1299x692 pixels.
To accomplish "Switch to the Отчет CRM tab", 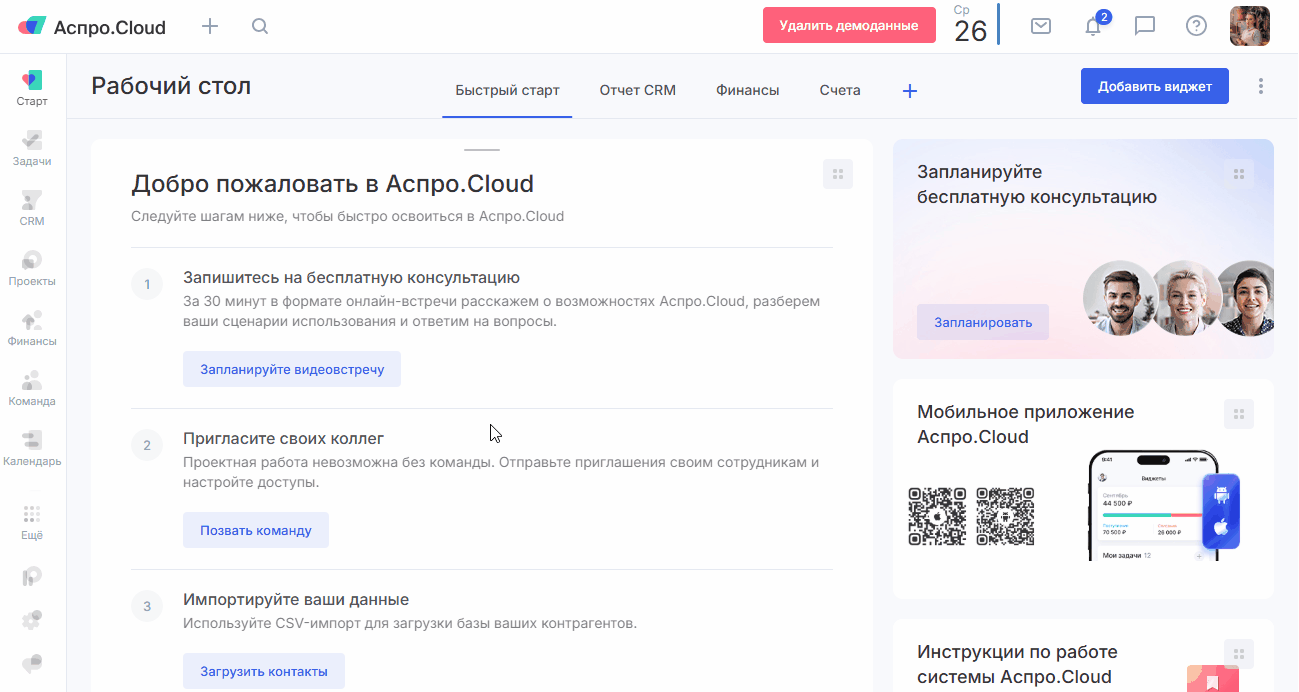I will [637, 90].
